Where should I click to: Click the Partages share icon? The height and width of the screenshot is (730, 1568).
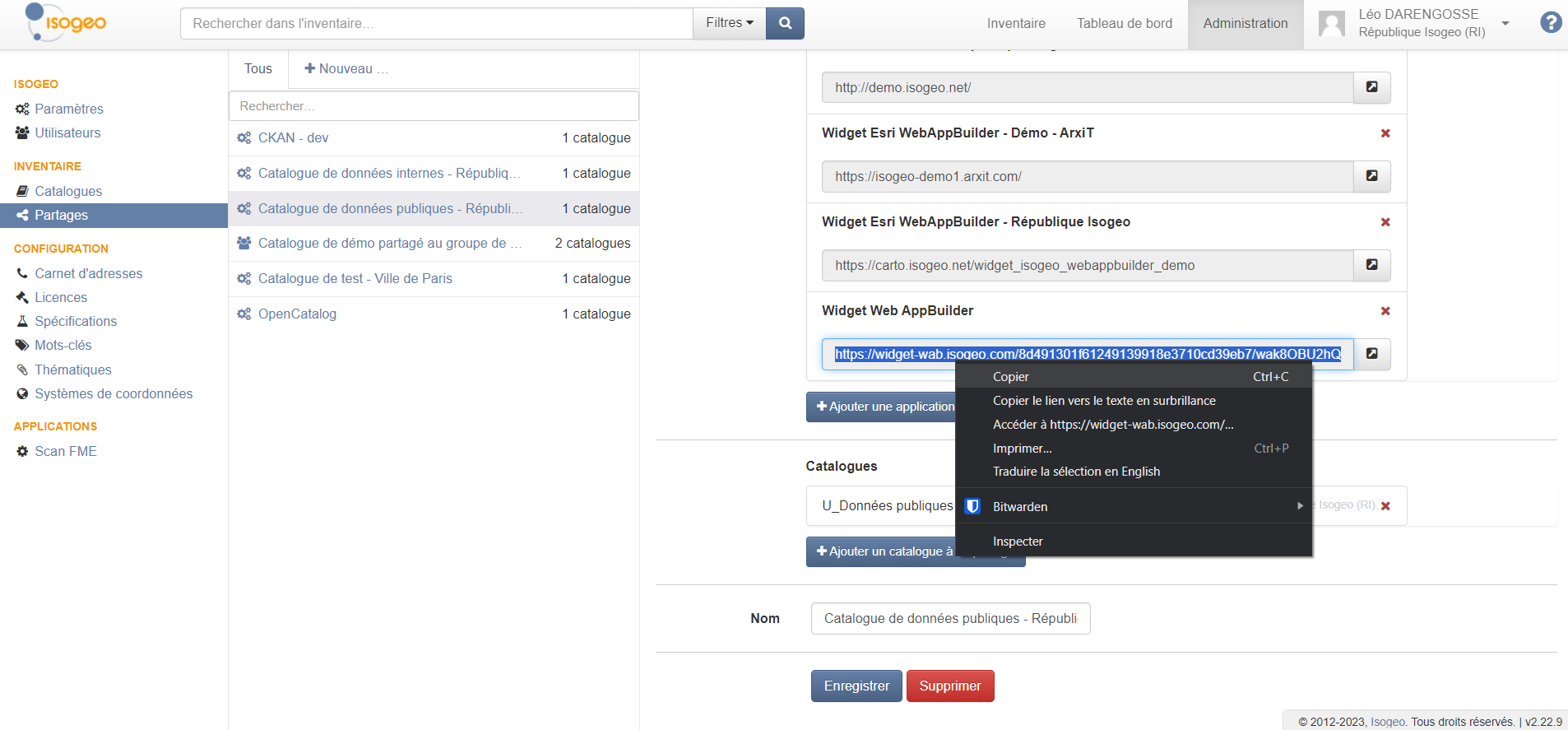tap(22, 215)
